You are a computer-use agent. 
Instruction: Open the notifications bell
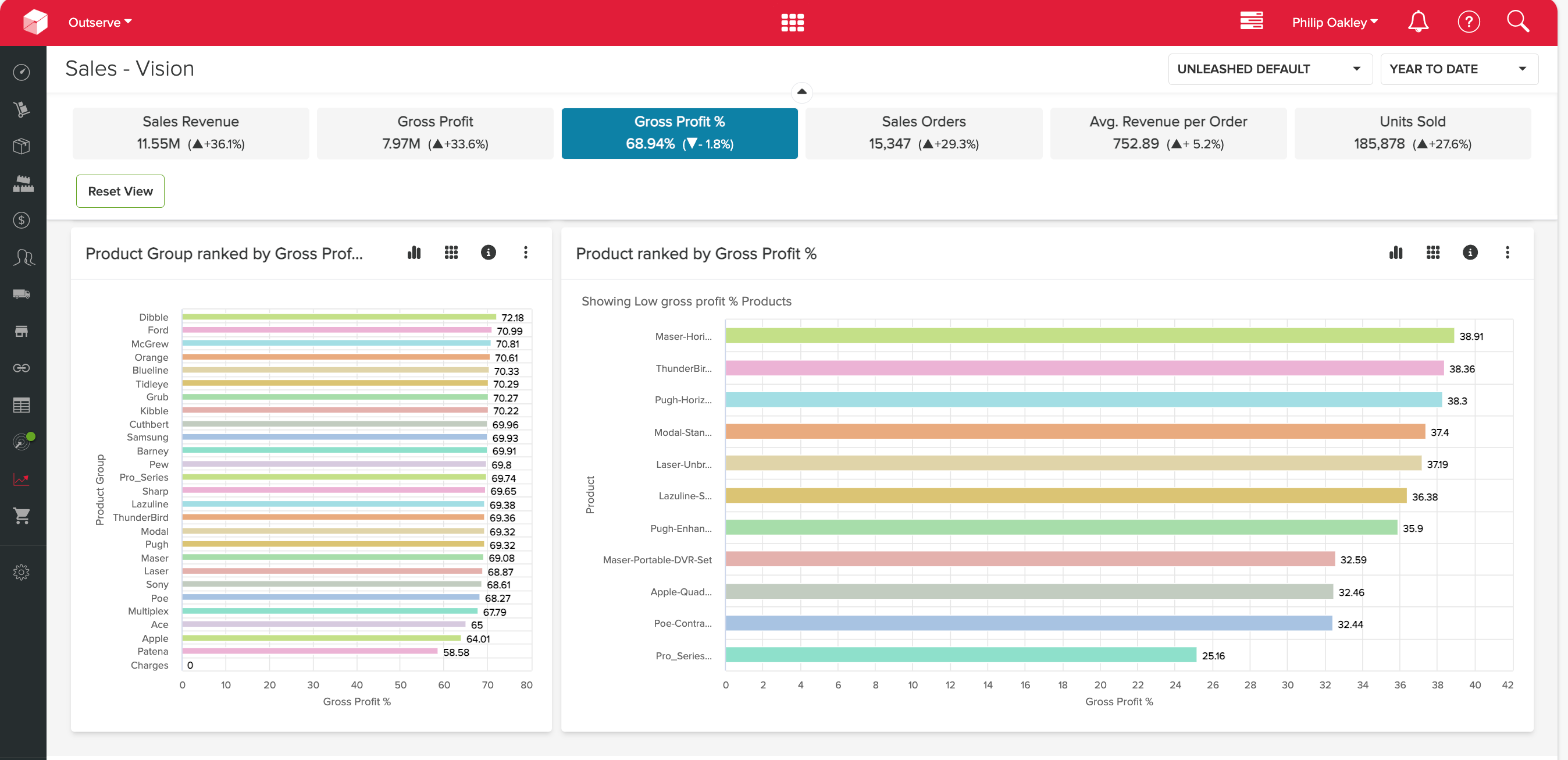click(1417, 22)
